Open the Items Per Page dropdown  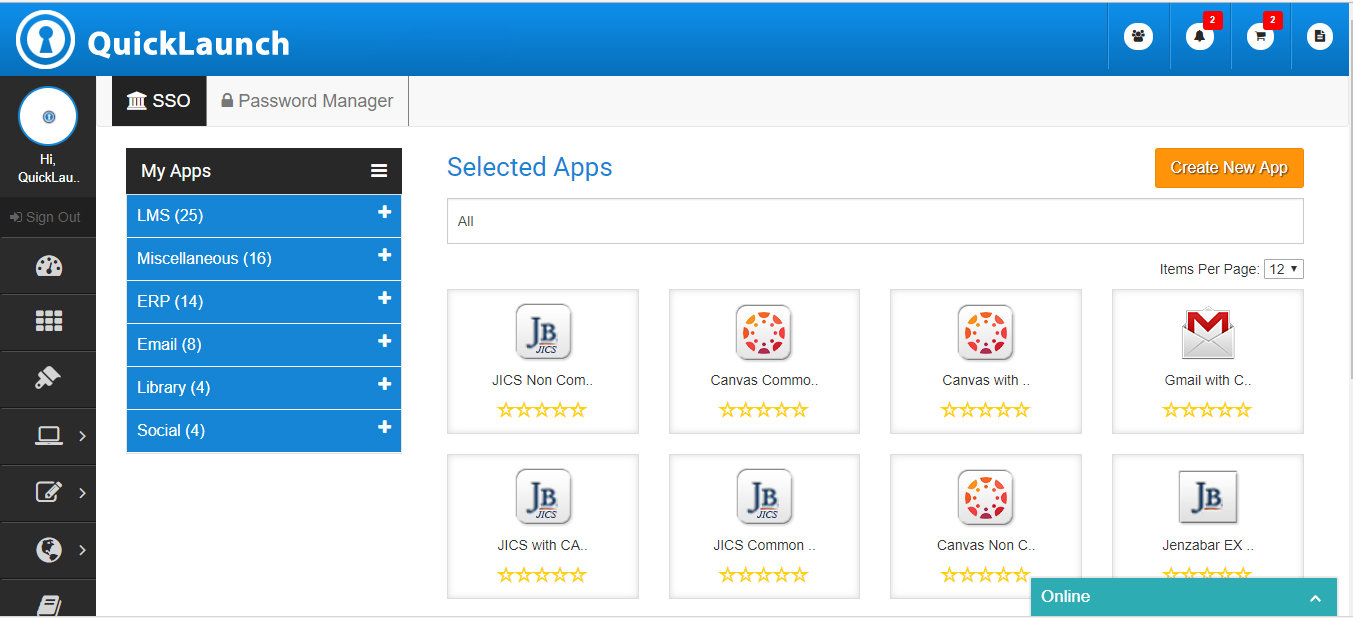click(1283, 269)
